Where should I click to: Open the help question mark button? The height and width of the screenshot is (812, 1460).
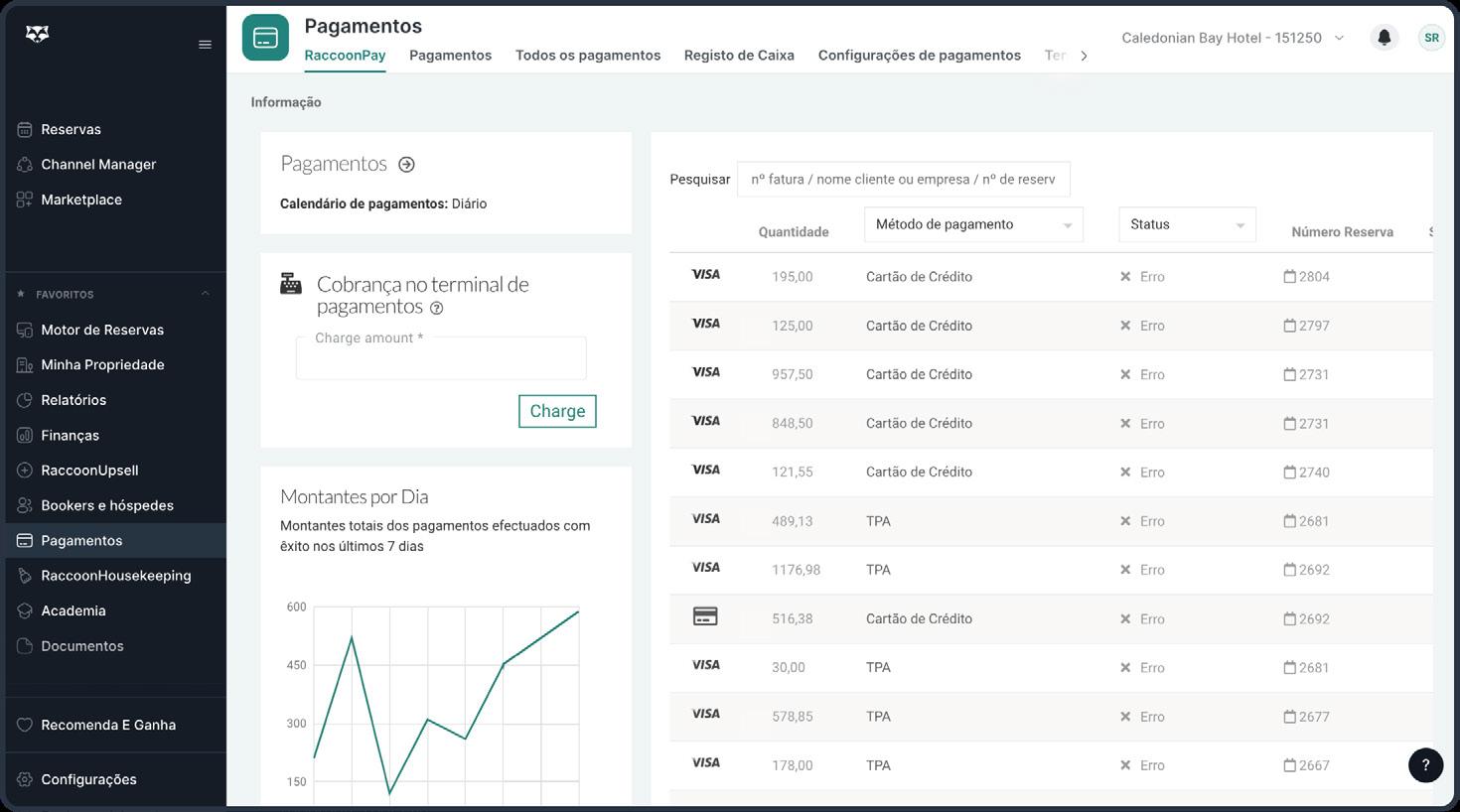1425,764
